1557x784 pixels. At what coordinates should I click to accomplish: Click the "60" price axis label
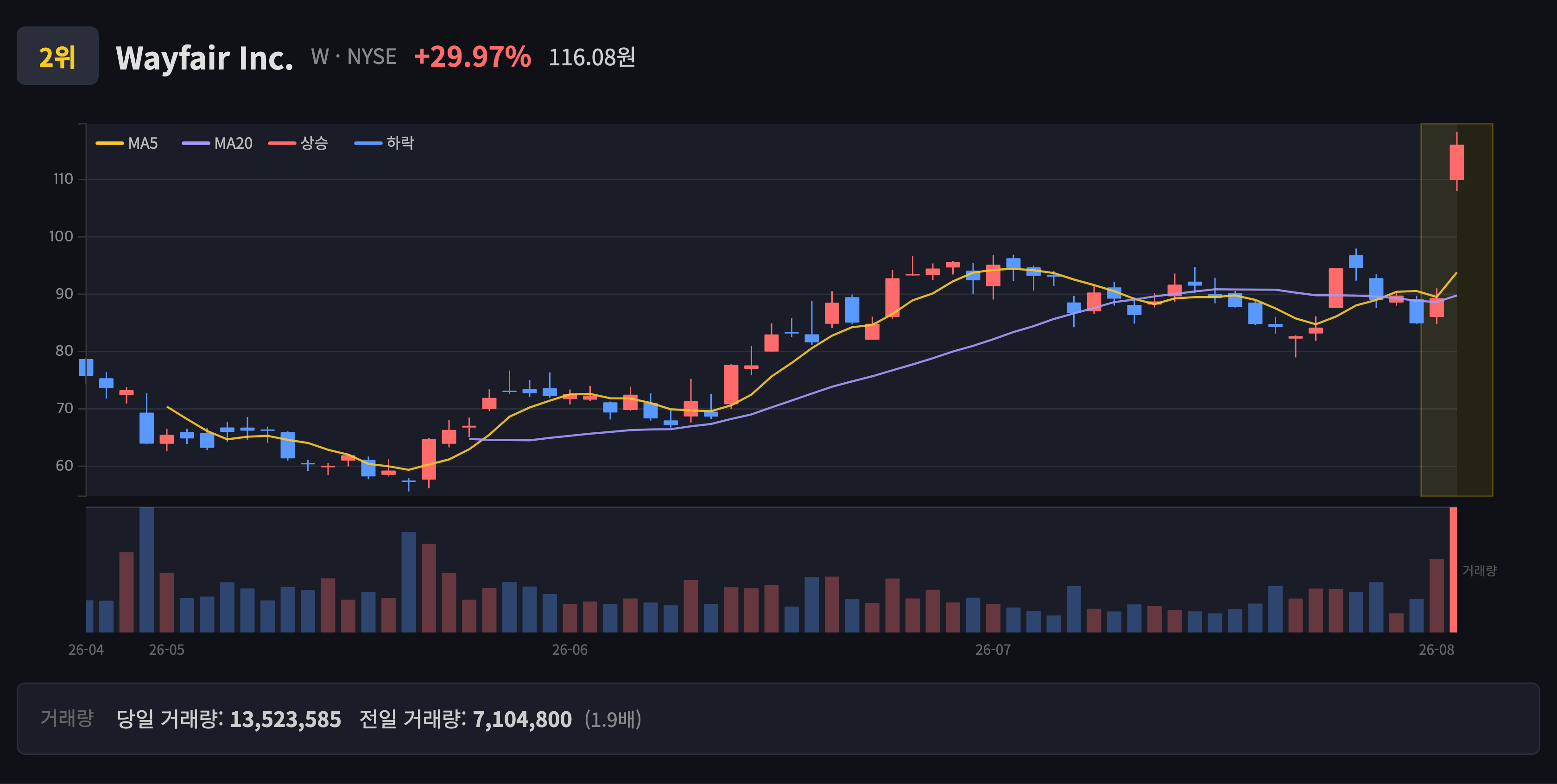tap(64, 466)
